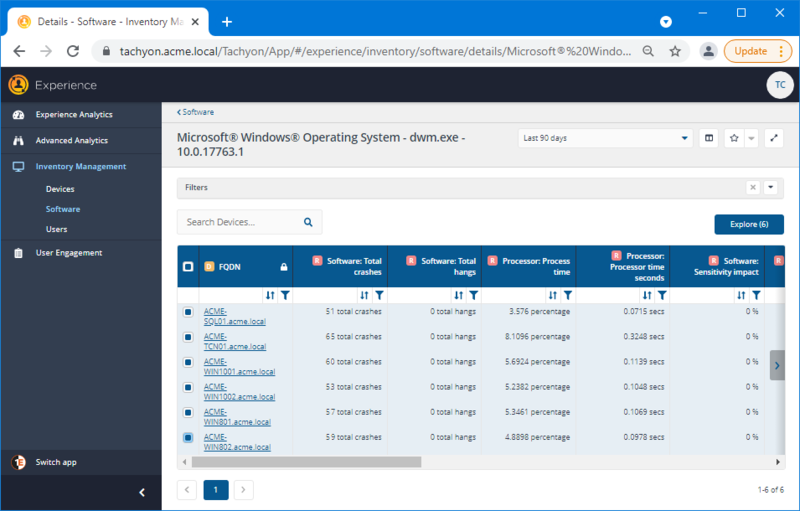
Task: Filter Processor time seconds column
Action: click(x=662, y=295)
